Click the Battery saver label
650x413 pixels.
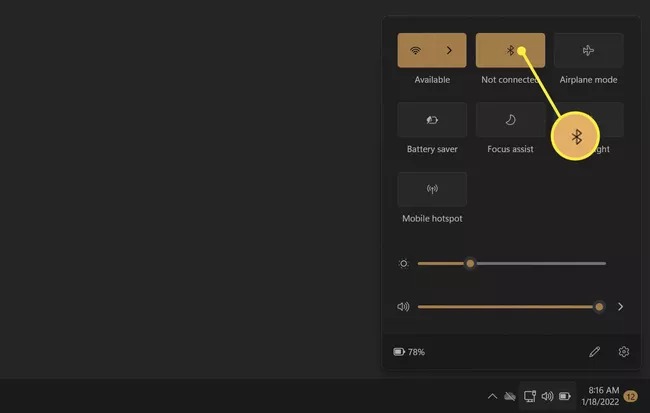432,149
